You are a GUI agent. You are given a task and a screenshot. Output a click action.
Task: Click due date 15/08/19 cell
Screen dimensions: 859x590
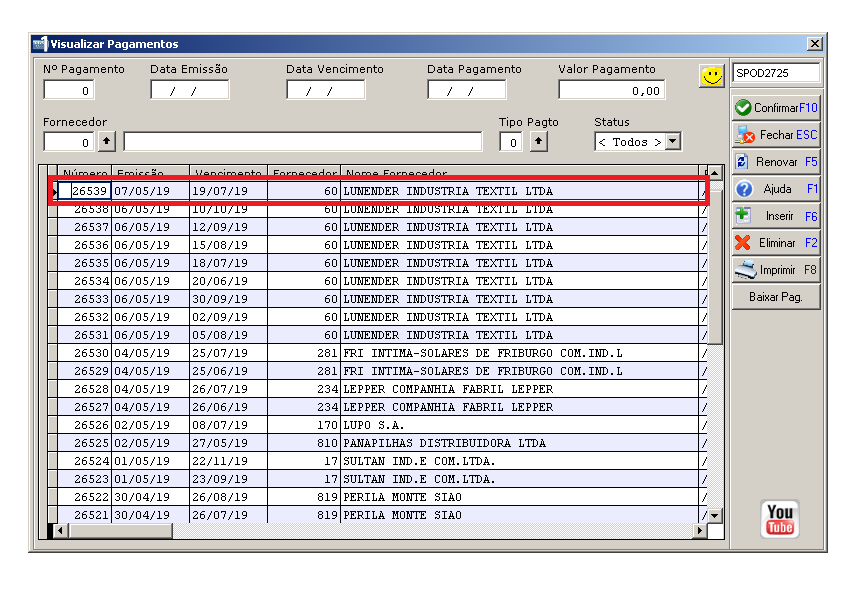(x=228, y=245)
